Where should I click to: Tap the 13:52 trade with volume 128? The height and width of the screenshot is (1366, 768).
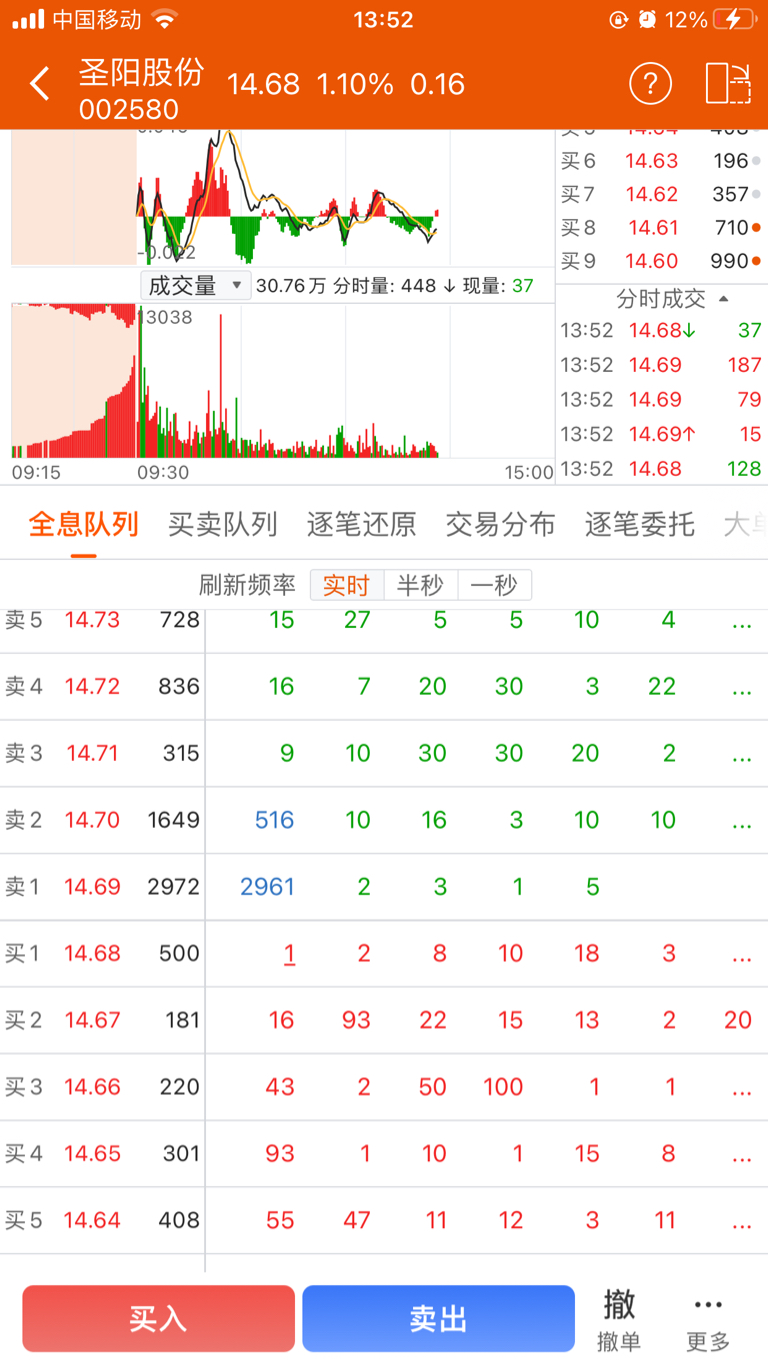tap(661, 469)
